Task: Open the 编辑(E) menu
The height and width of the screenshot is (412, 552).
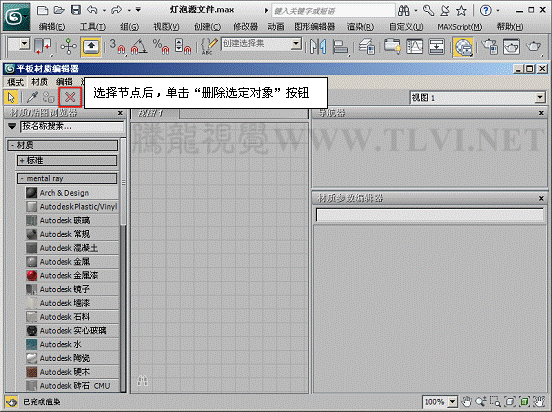Action: click(52, 27)
